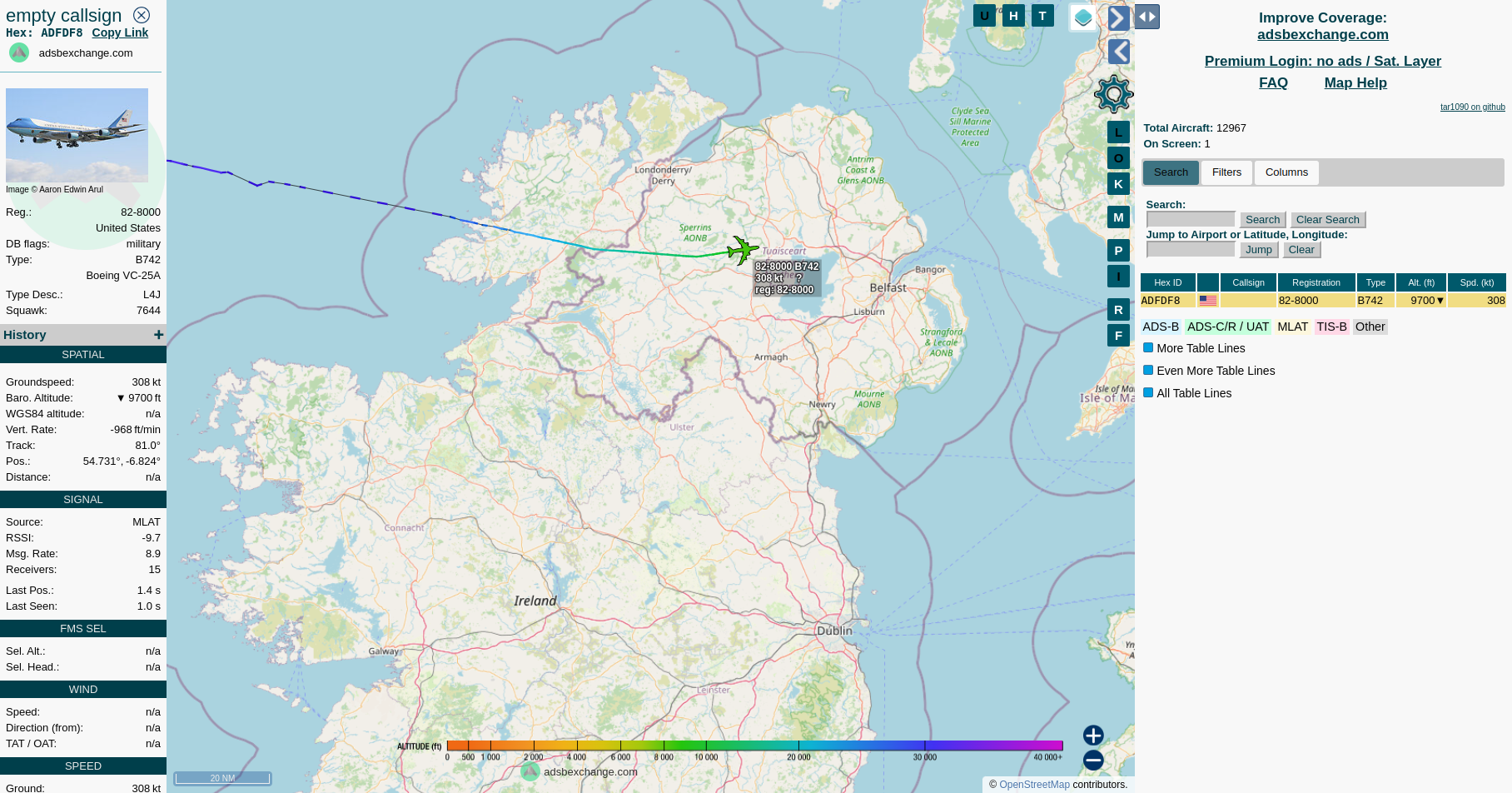Viewport: 1512px width, 793px height.
Task: Open the FAQ link
Action: 1273,82
